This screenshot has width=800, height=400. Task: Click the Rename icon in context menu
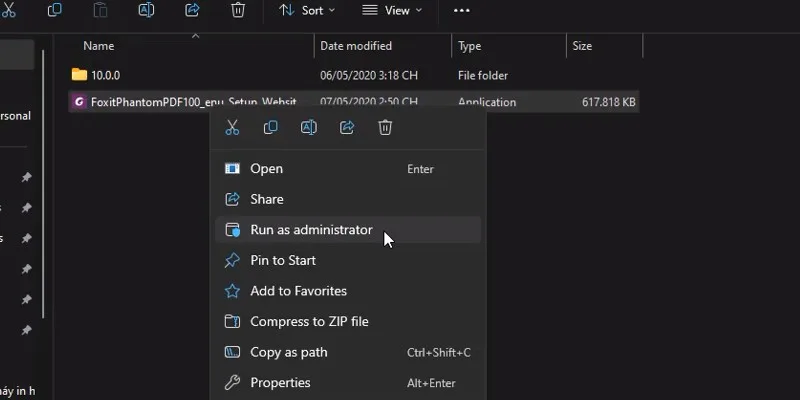pos(309,127)
